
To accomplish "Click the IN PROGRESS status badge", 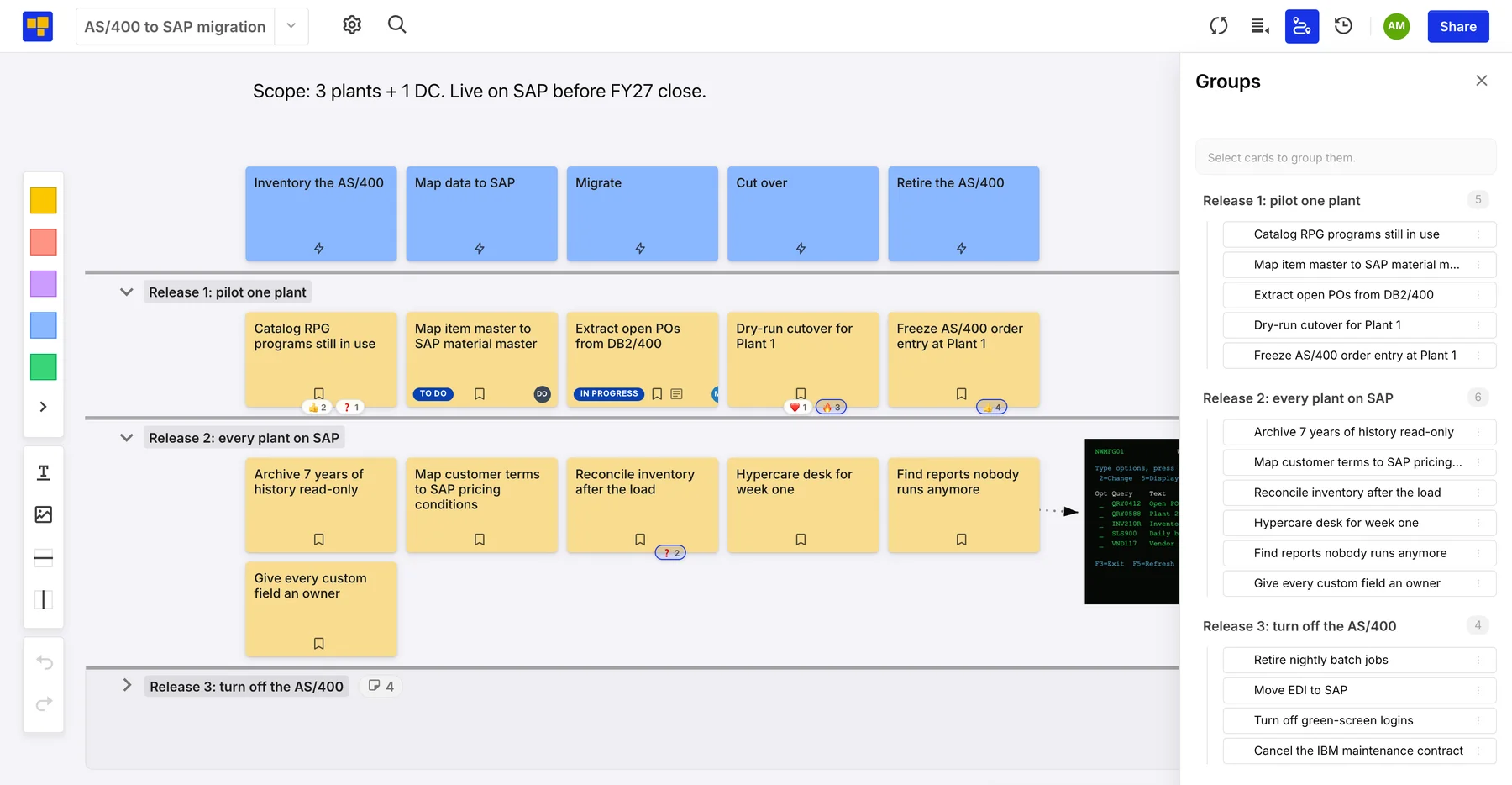I will click(609, 393).
